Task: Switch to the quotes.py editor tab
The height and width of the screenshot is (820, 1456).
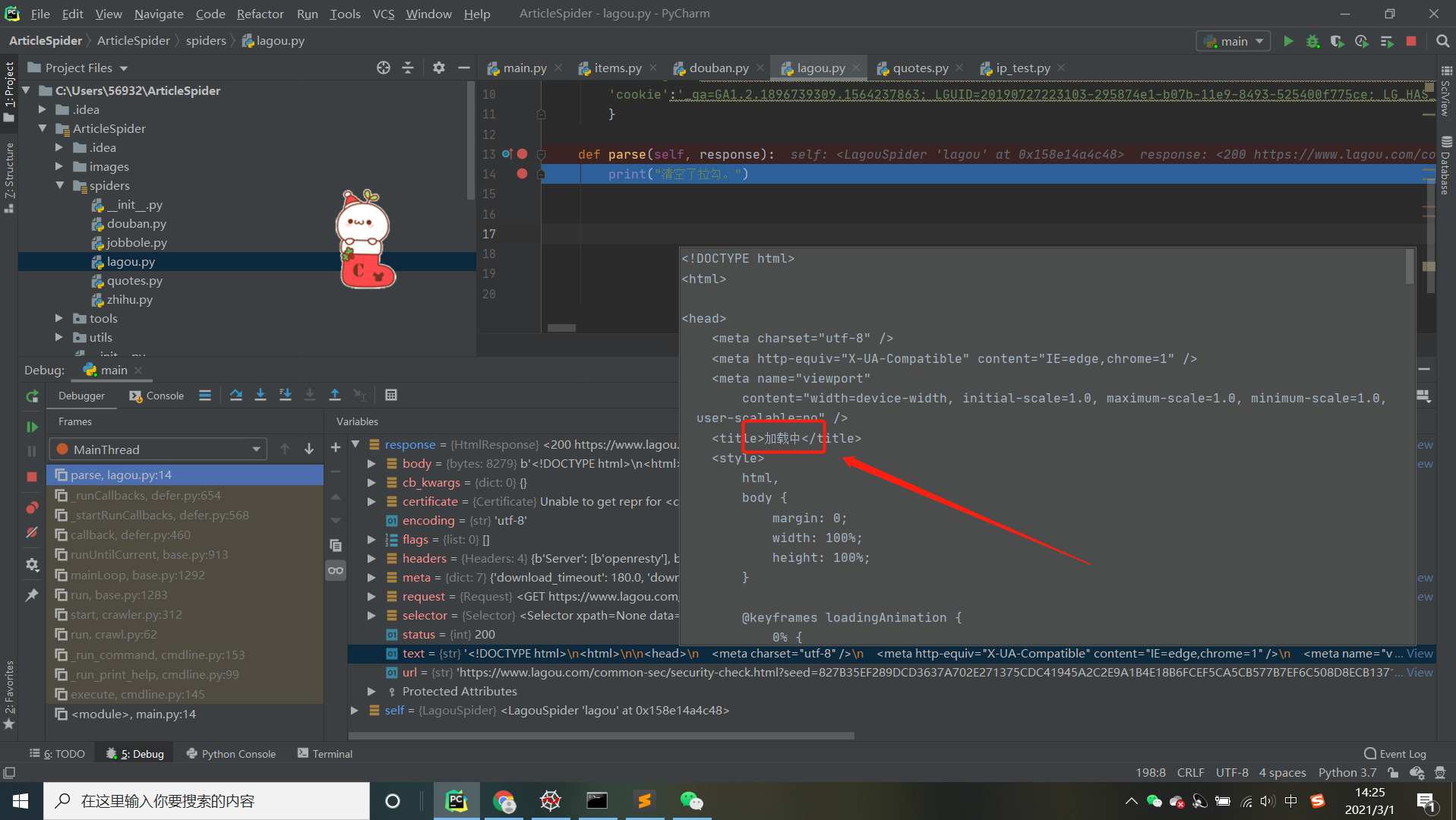Action: (920, 68)
